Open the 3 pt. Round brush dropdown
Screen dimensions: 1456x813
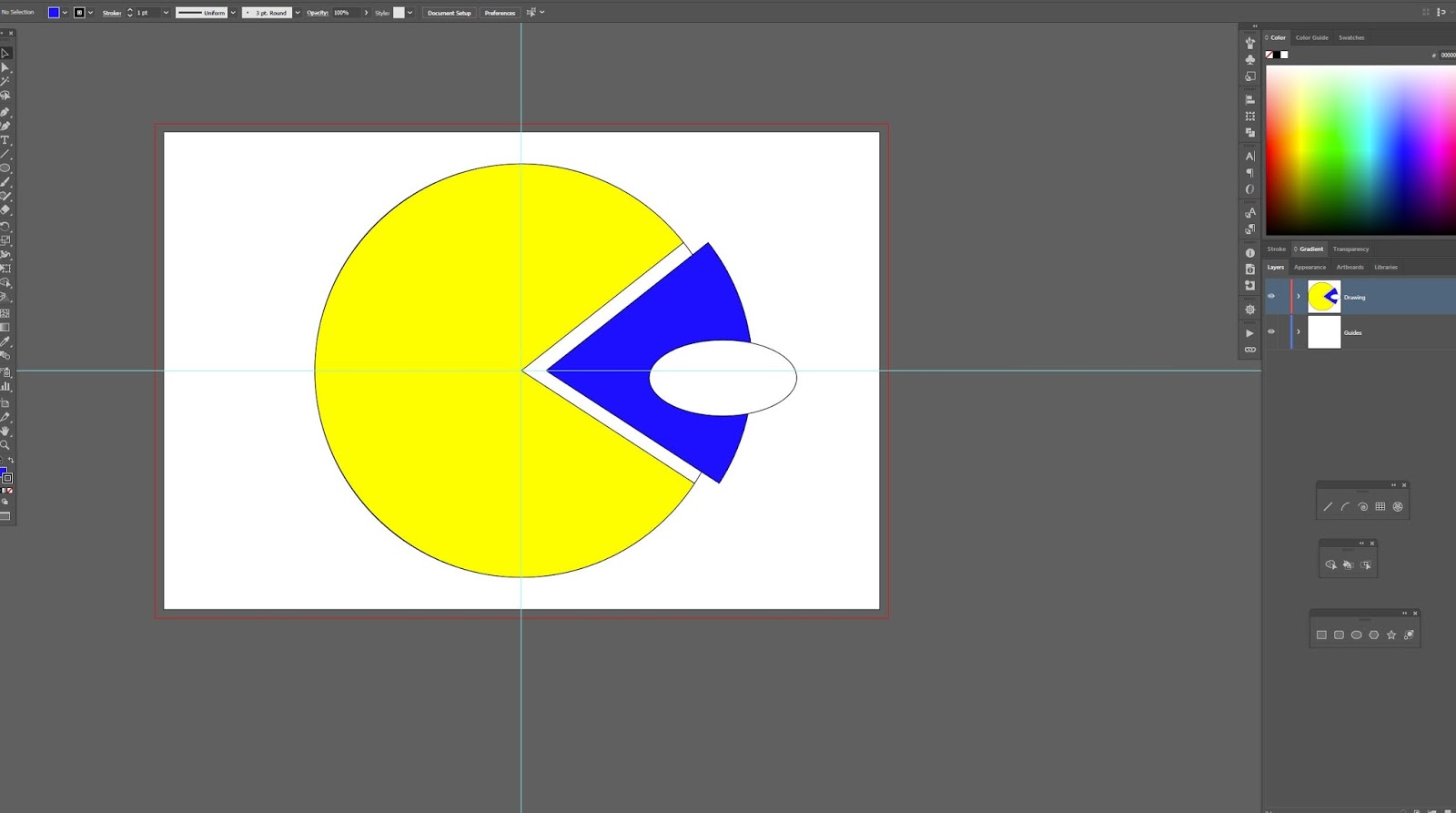pos(297,13)
